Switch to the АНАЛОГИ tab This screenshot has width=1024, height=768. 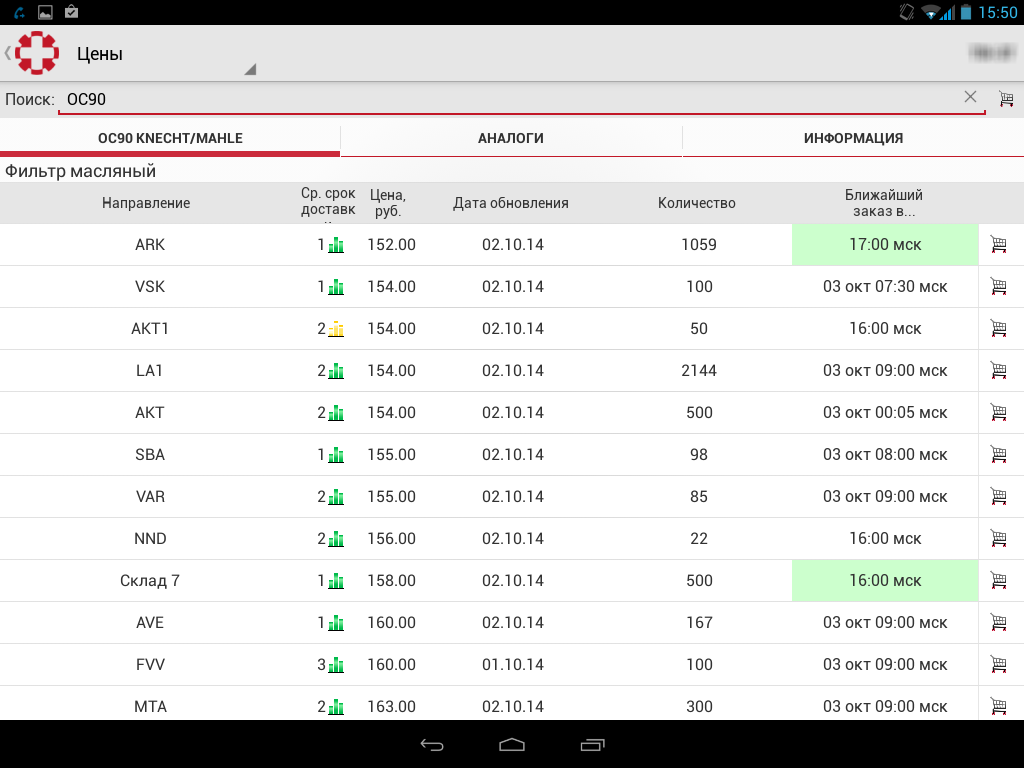(511, 139)
